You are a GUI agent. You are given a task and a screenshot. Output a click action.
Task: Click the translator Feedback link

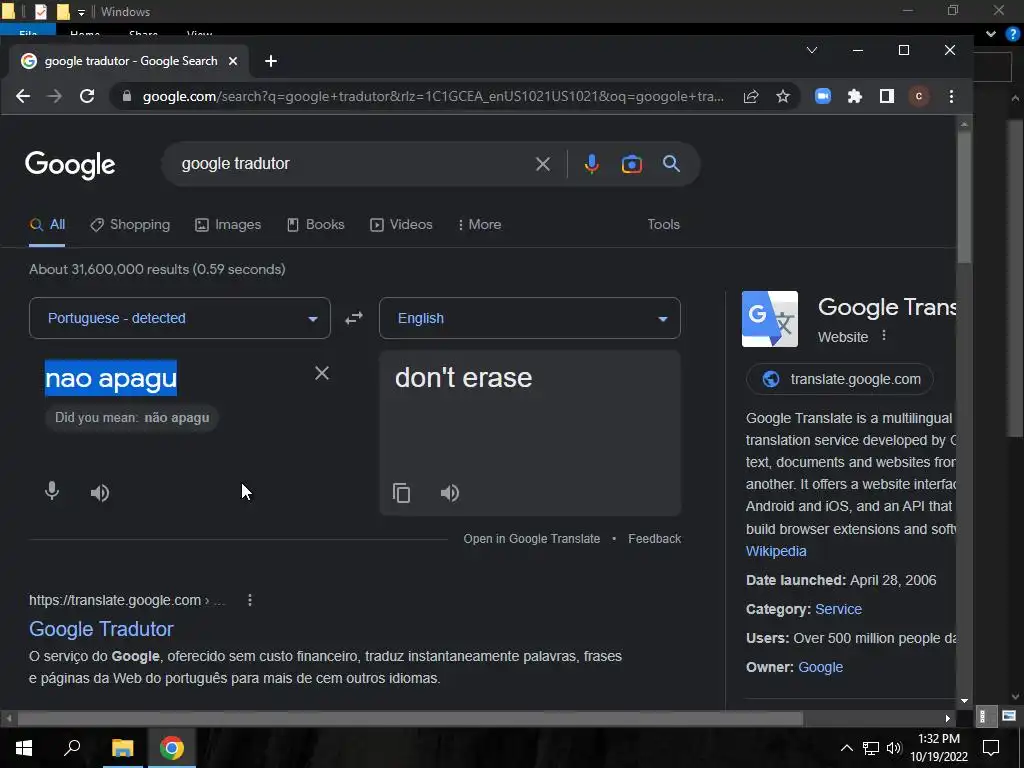click(x=654, y=539)
